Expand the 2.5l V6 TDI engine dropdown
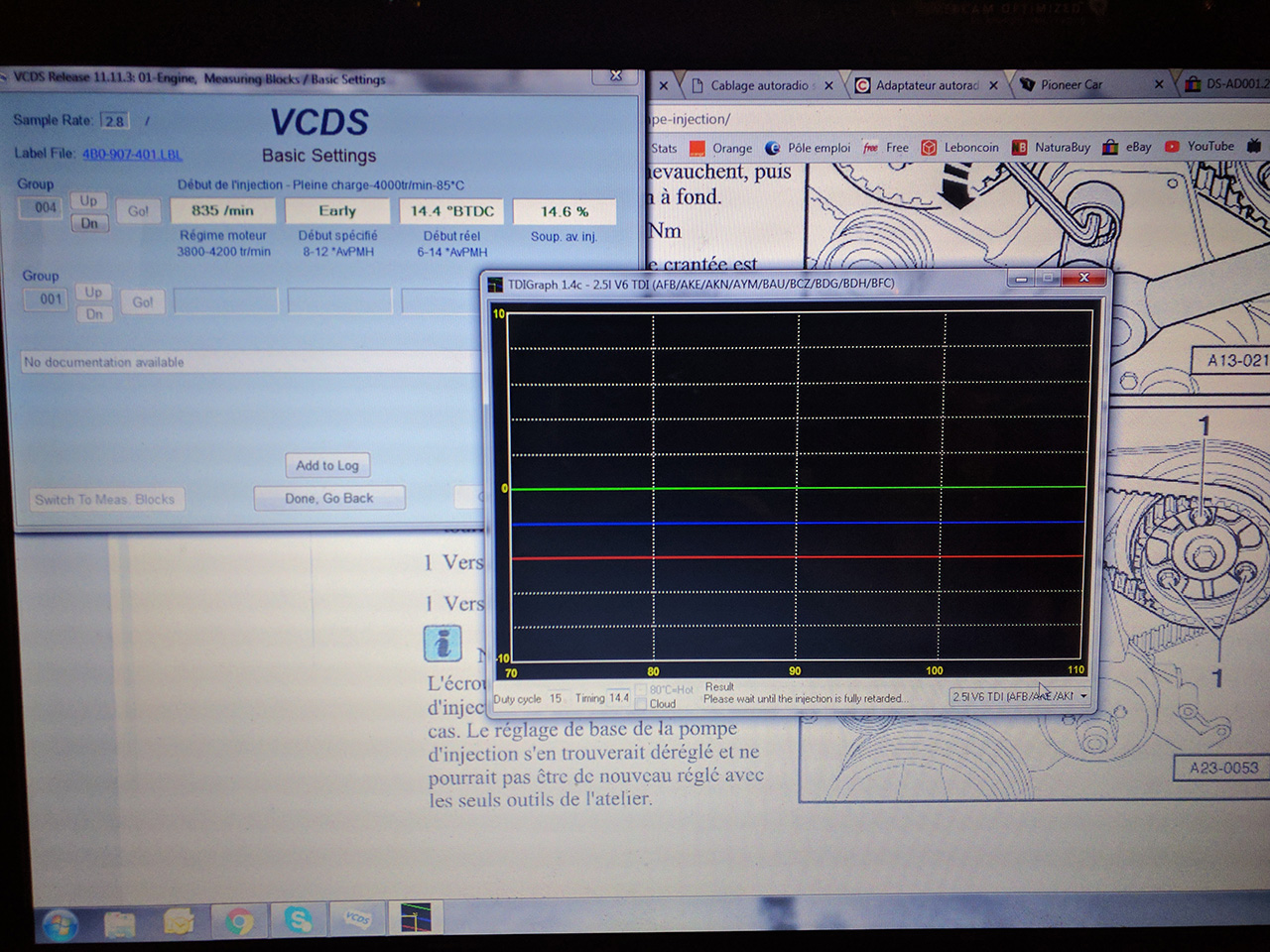Viewport: 1270px width, 952px height. pos(1083,696)
